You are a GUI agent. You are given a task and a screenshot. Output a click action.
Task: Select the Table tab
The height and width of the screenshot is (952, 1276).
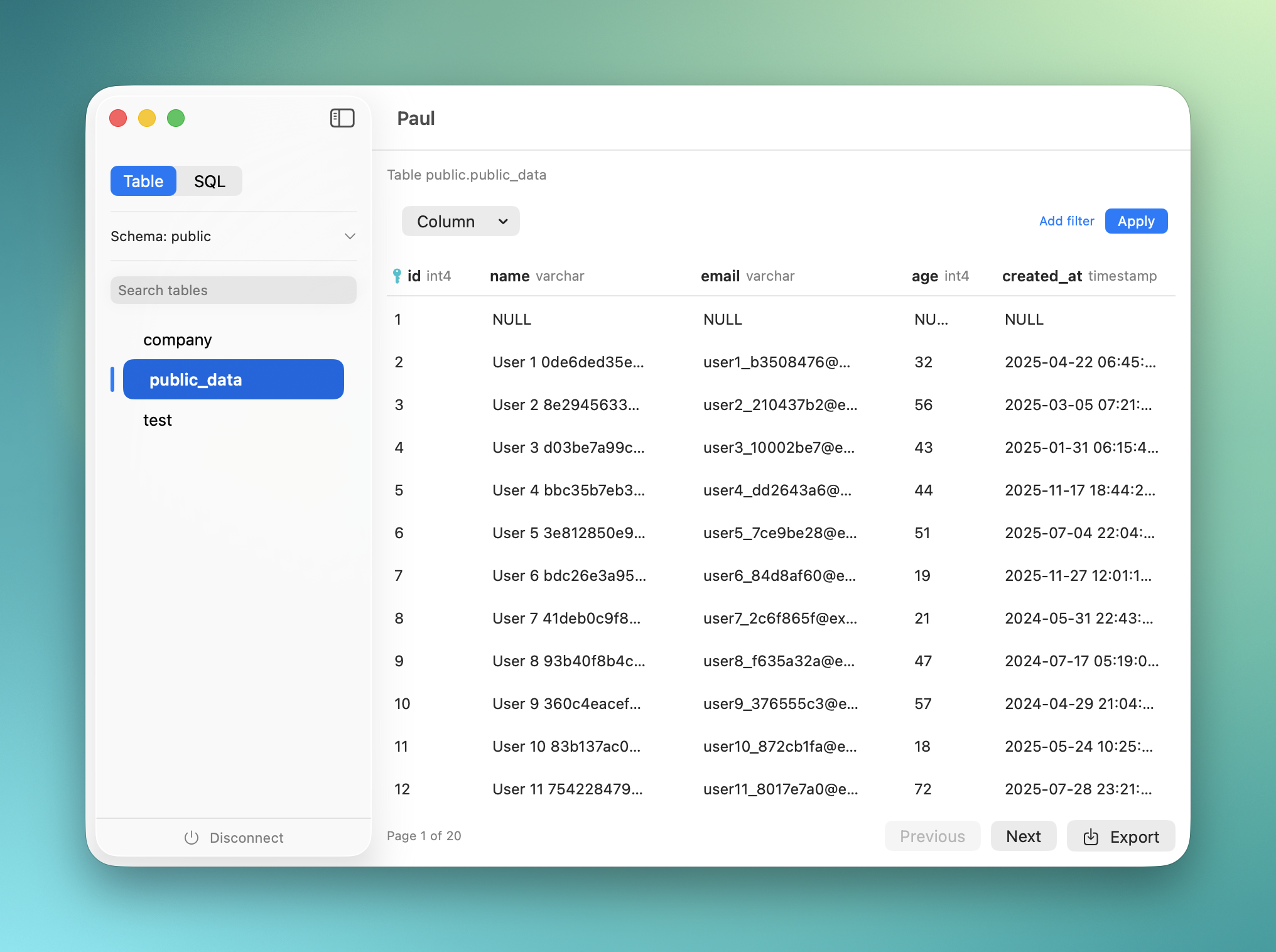(143, 181)
